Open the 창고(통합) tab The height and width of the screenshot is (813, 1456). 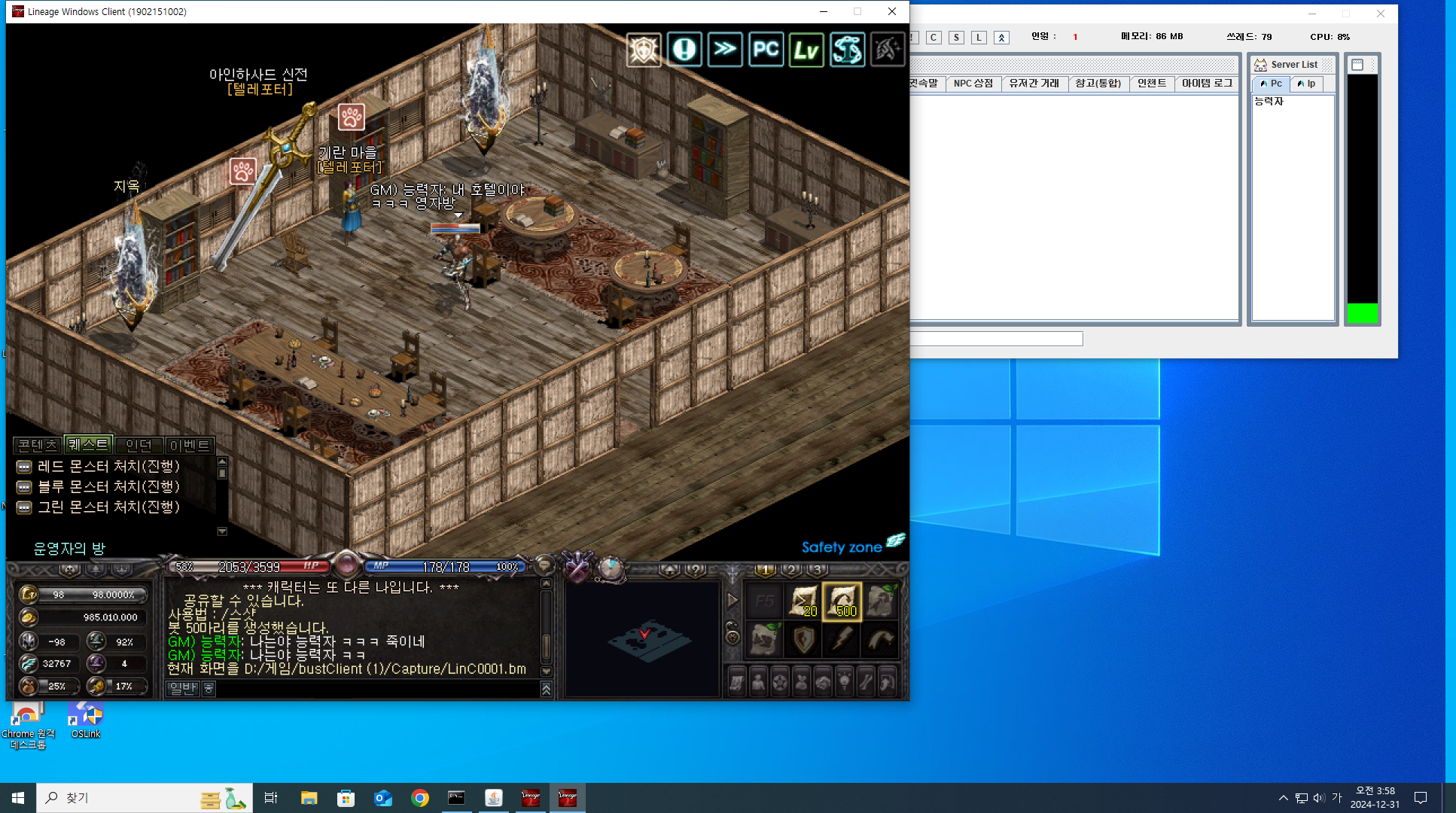[x=1098, y=84]
